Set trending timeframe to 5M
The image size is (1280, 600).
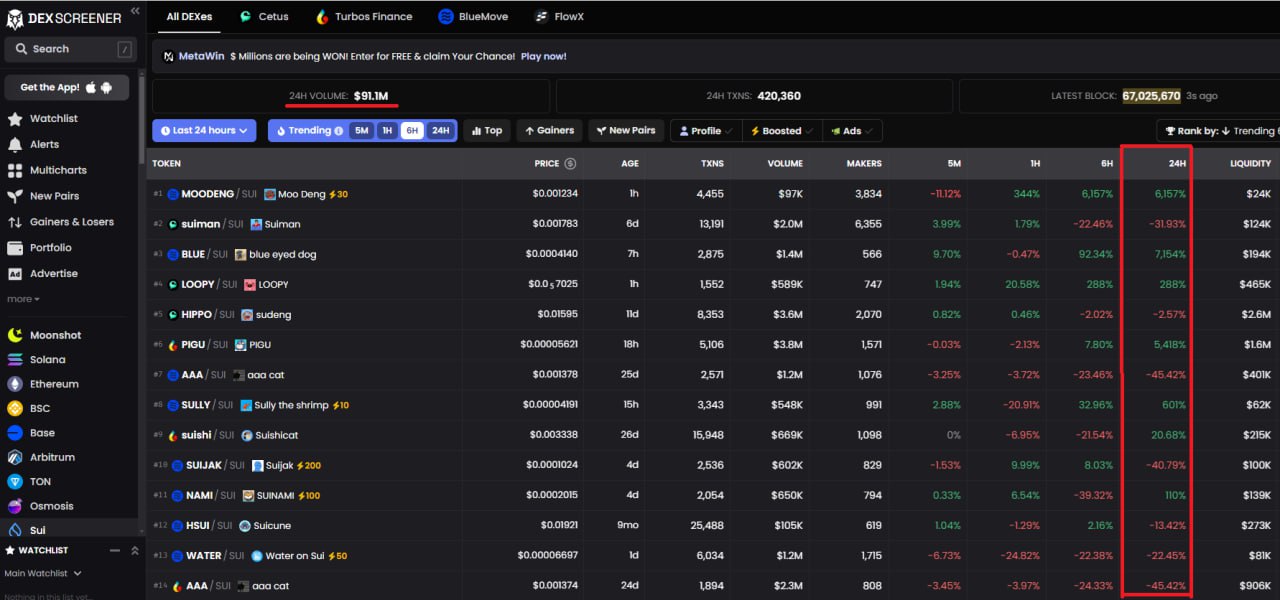362,131
